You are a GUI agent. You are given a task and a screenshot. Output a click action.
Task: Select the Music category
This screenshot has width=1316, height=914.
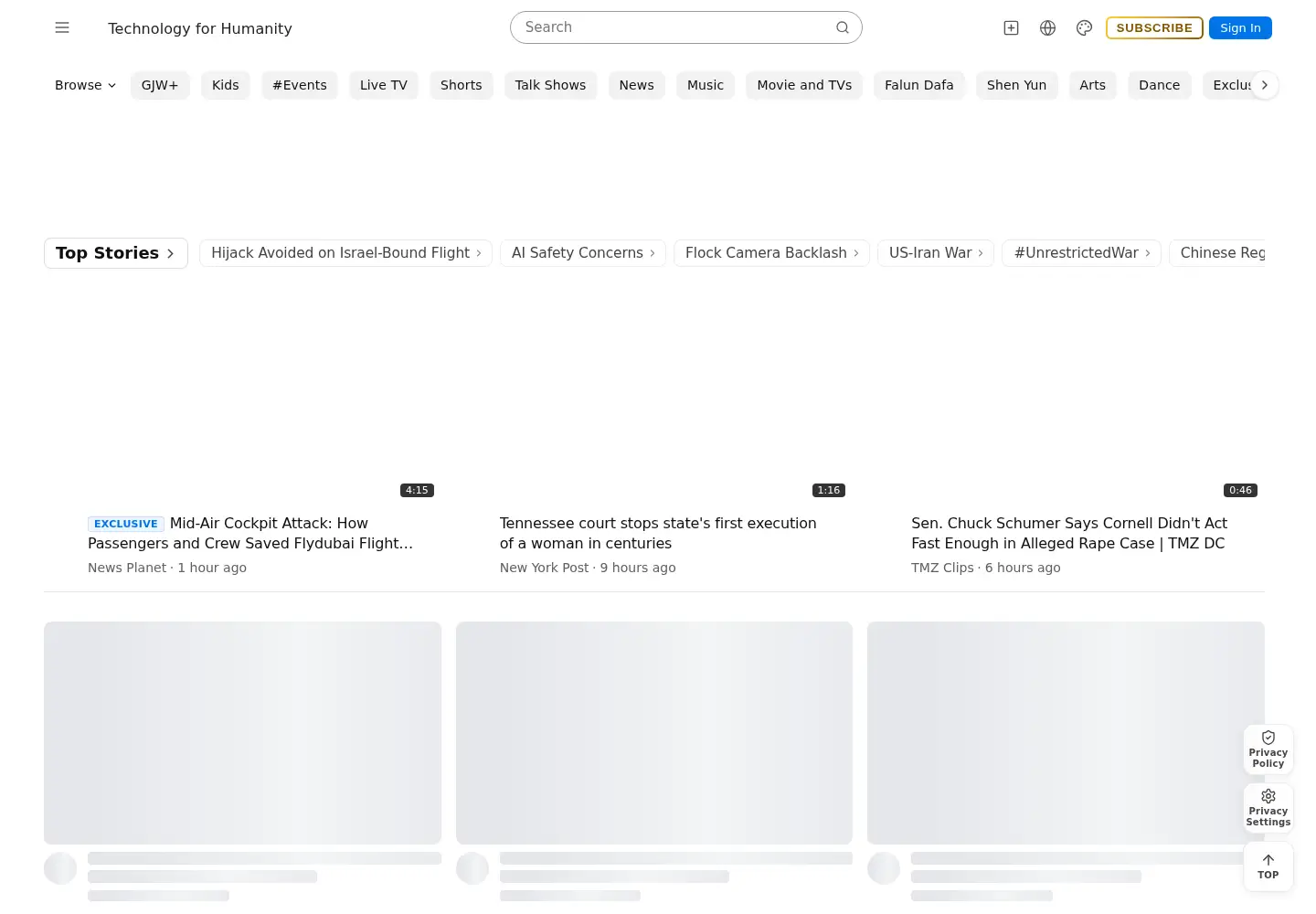tap(706, 85)
